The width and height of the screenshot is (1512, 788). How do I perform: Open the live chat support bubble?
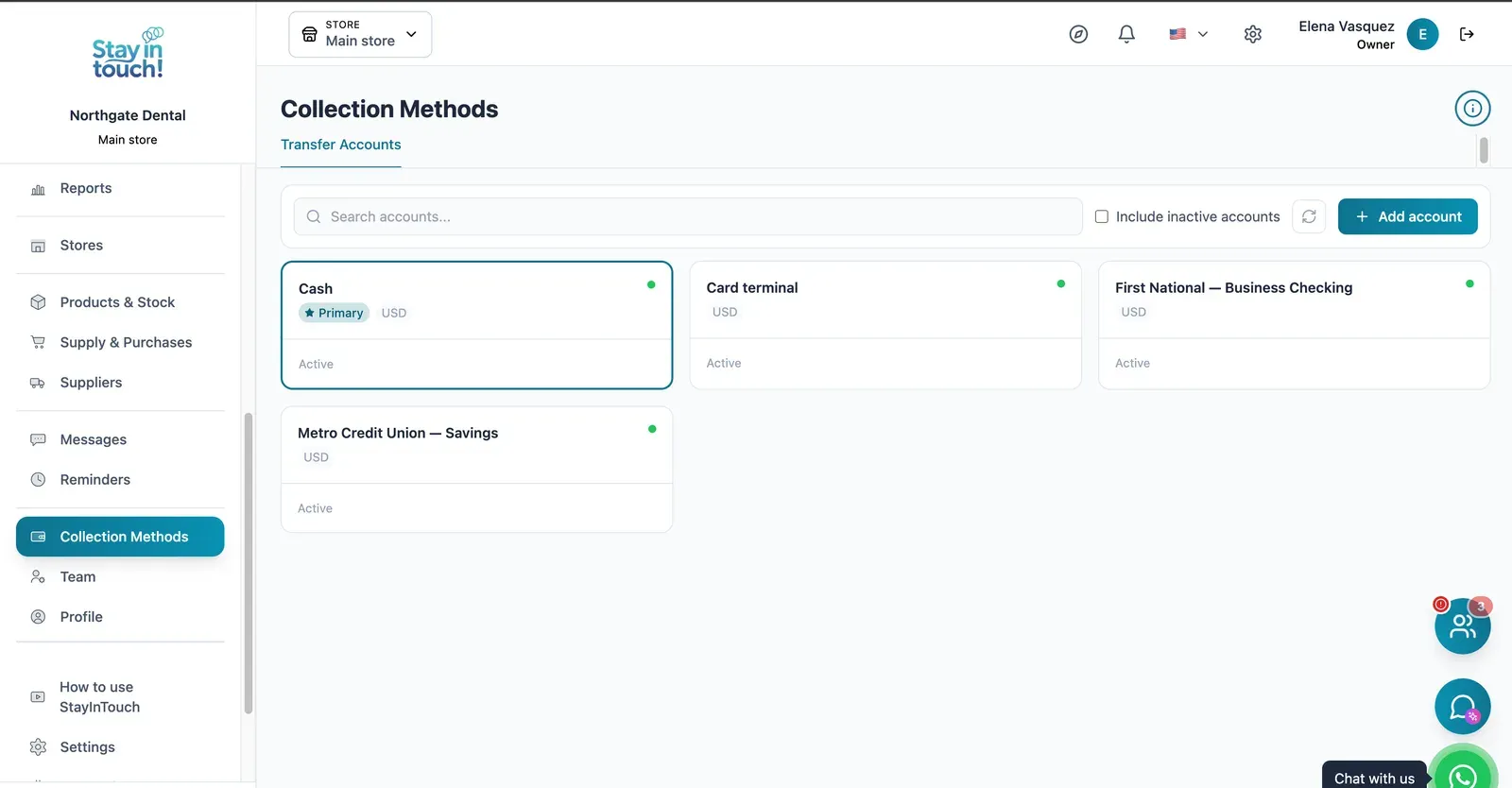pyautogui.click(x=1462, y=707)
